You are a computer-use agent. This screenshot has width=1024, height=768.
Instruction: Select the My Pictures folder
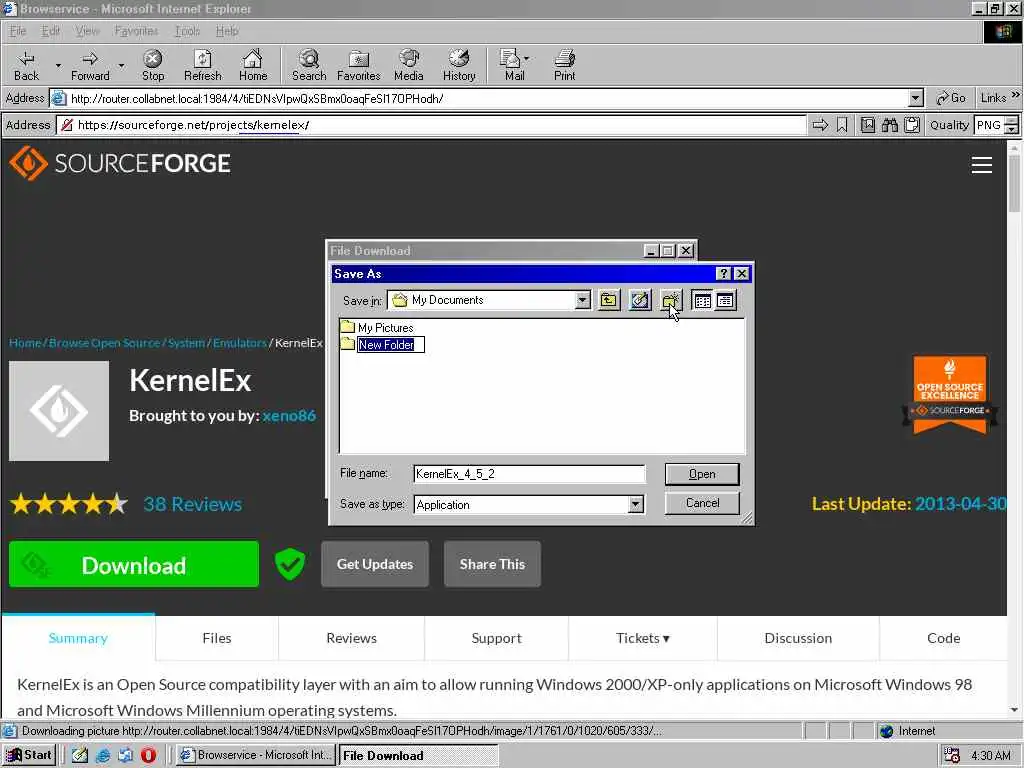coord(377,327)
